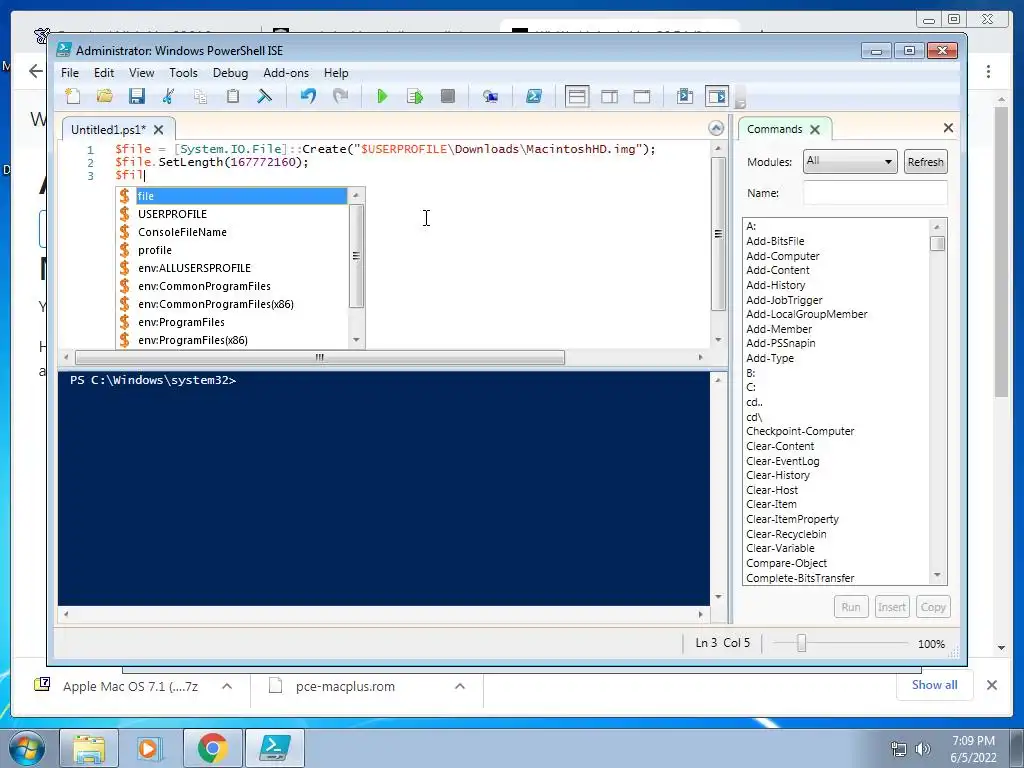Open the File menu
This screenshot has width=1024, height=768.
pos(70,72)
